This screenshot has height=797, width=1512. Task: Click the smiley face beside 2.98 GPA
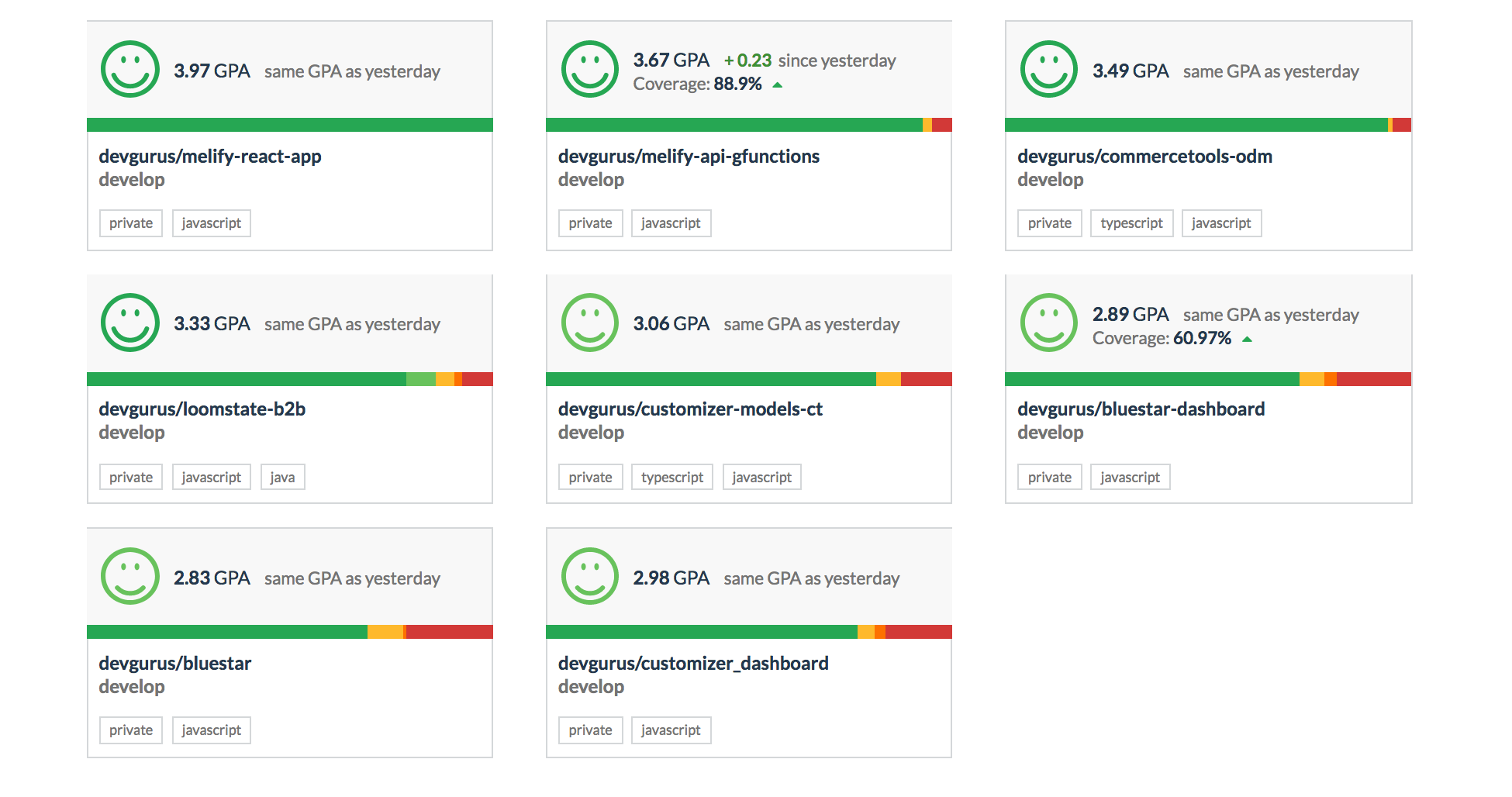pos(590,576)
